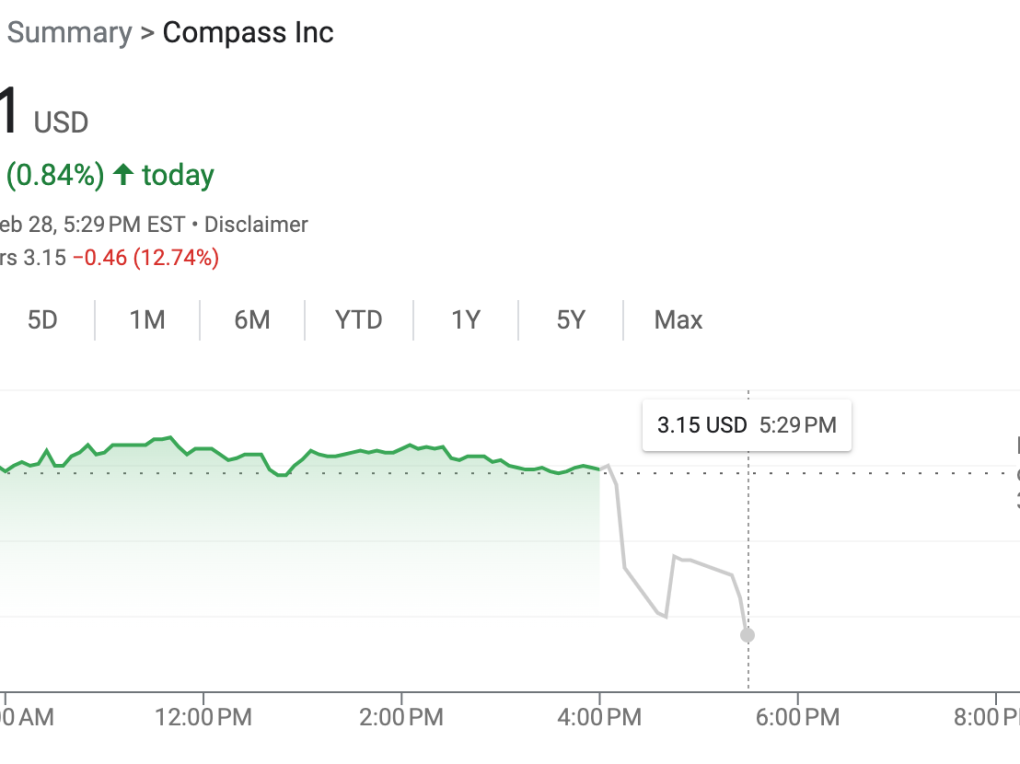This screenshot has height=764, width=1020.
Task: Click the 2:00 PM axis label
Action: pos(402,717)
